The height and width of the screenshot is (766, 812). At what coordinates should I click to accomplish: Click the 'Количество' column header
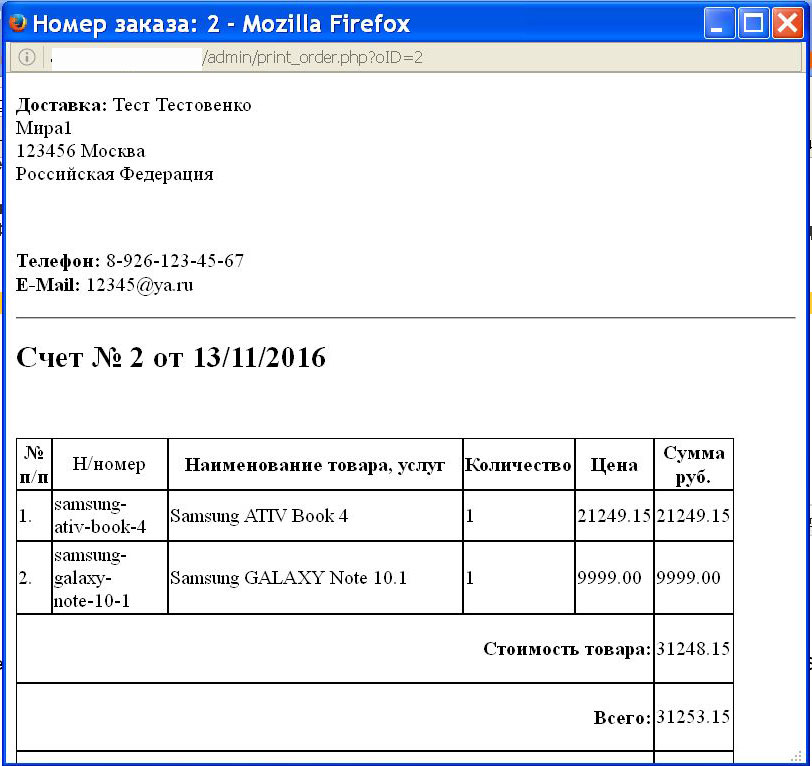[x=518, y=465]
